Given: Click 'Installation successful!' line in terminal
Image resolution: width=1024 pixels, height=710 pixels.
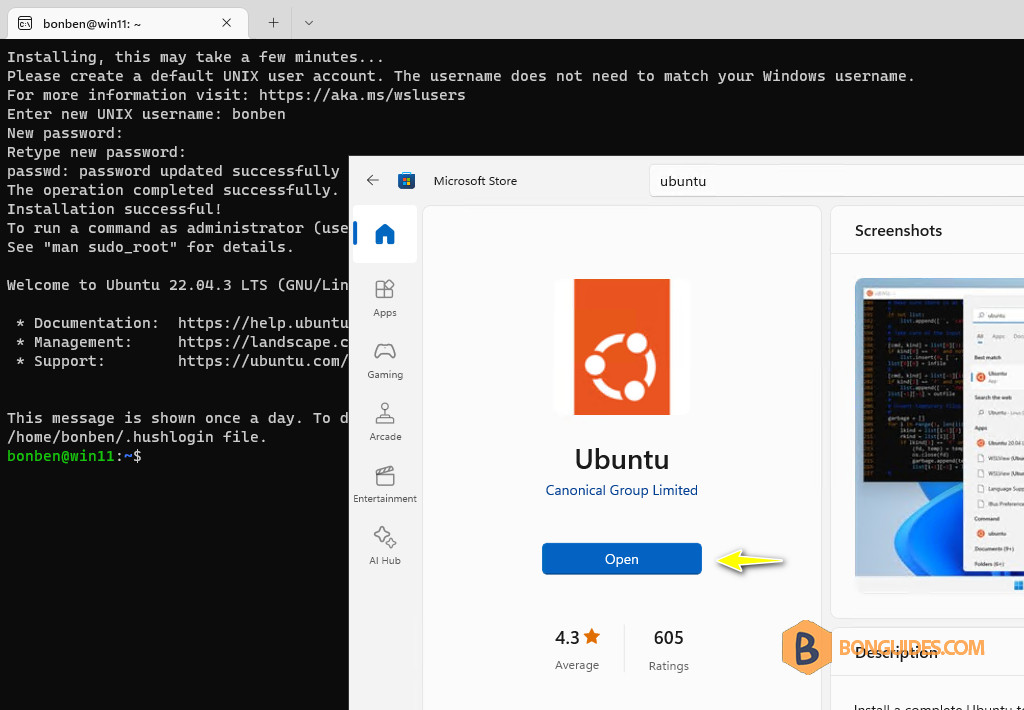Looking at the screenshot, I should coord(114,209).
